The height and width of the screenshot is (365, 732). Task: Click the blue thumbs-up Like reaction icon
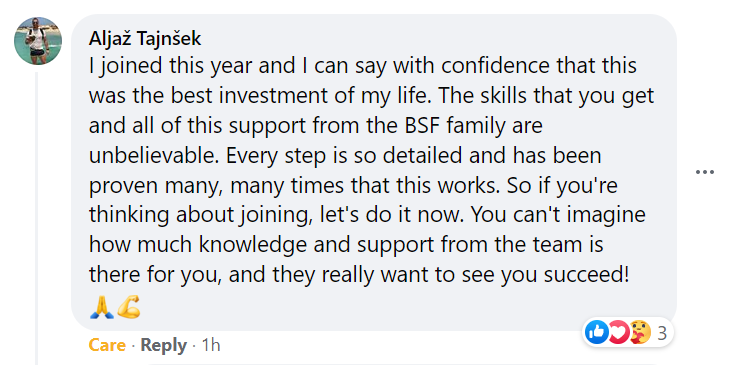[x=597, y=332]
